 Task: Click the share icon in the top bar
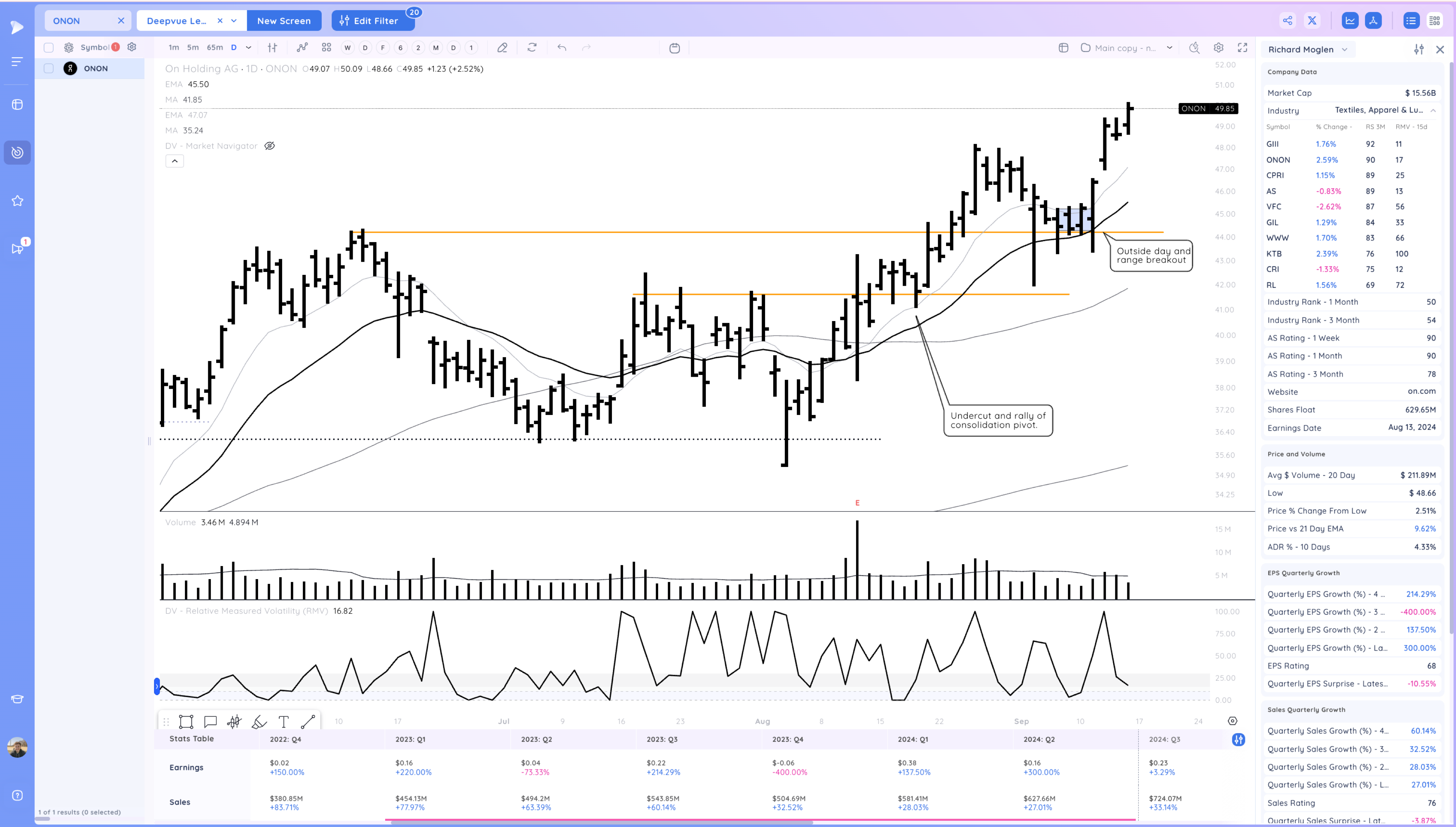(1287, 21)
